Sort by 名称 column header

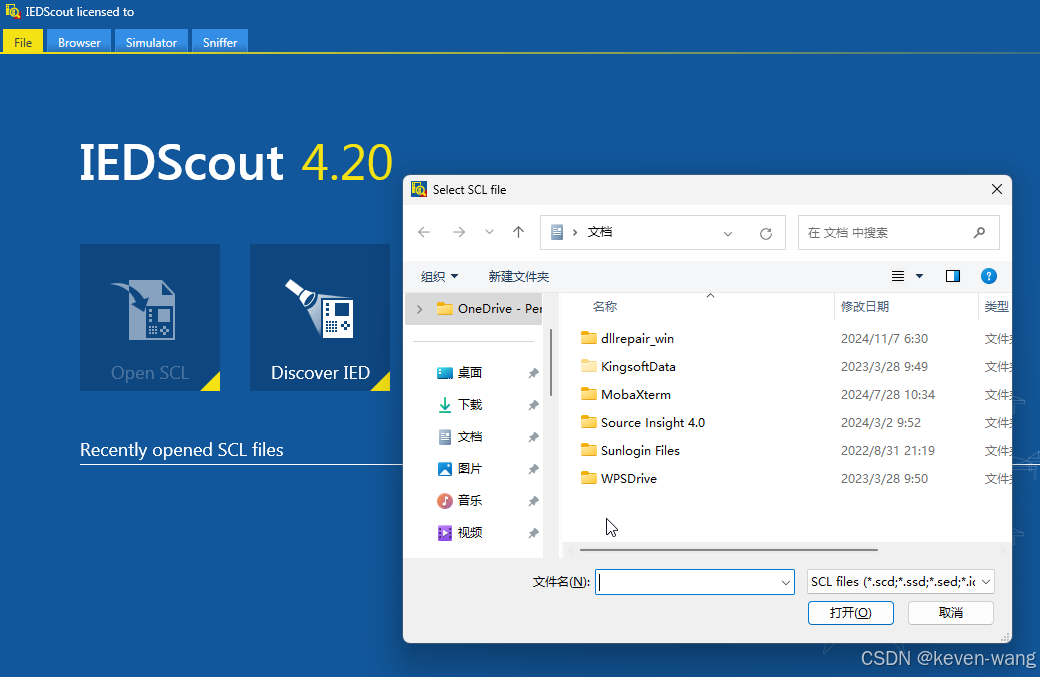click(605, 306)
